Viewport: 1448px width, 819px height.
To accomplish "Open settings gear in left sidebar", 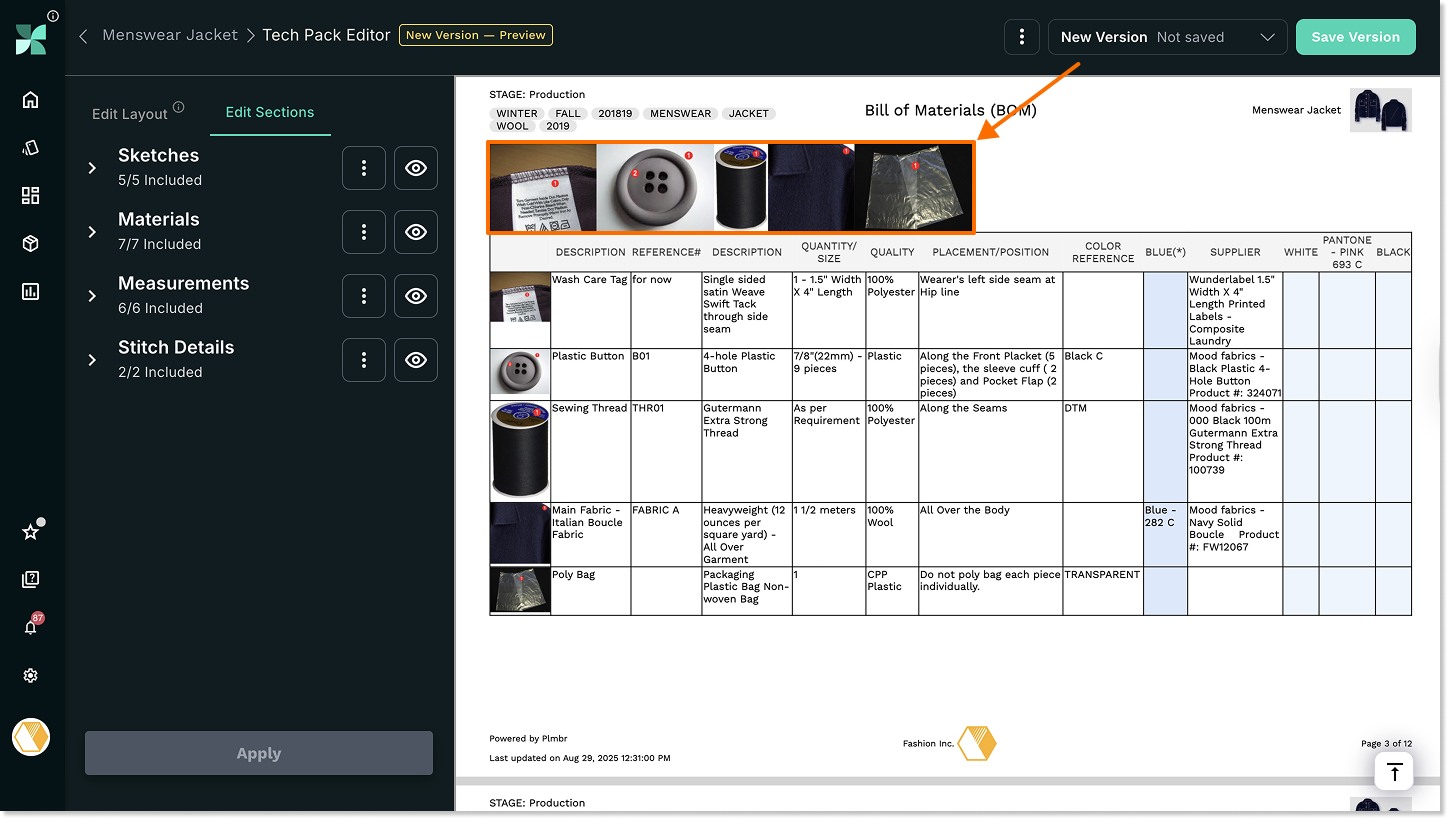I will click(x=30, y=676).
